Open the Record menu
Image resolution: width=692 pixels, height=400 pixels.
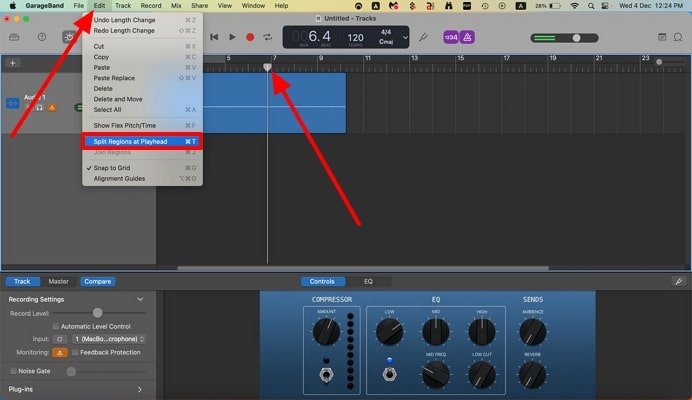[151, 6]
